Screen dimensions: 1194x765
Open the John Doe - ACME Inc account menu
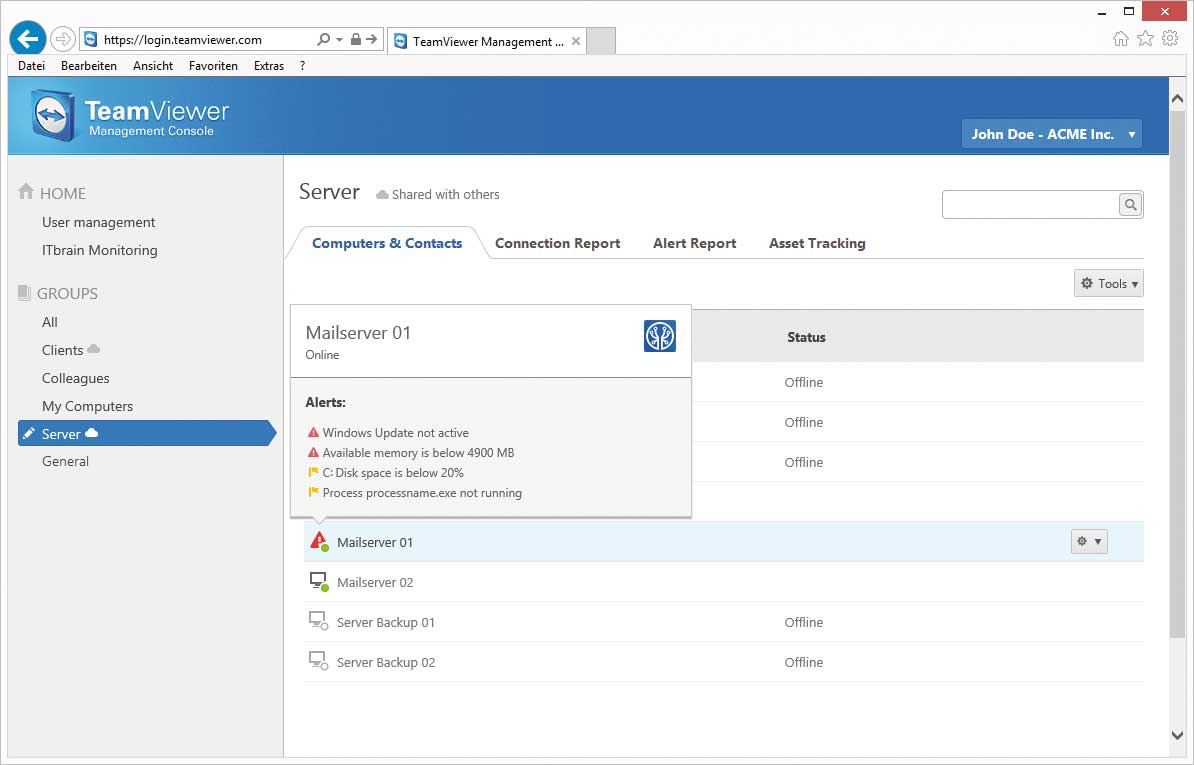click(x=1050, y=133)
